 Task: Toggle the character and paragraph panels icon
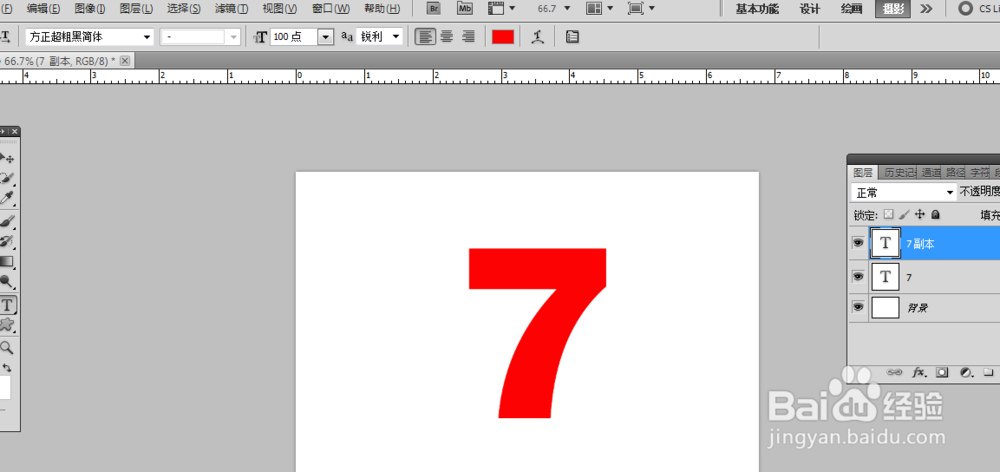pyautogui.click(x=572, y=37)
